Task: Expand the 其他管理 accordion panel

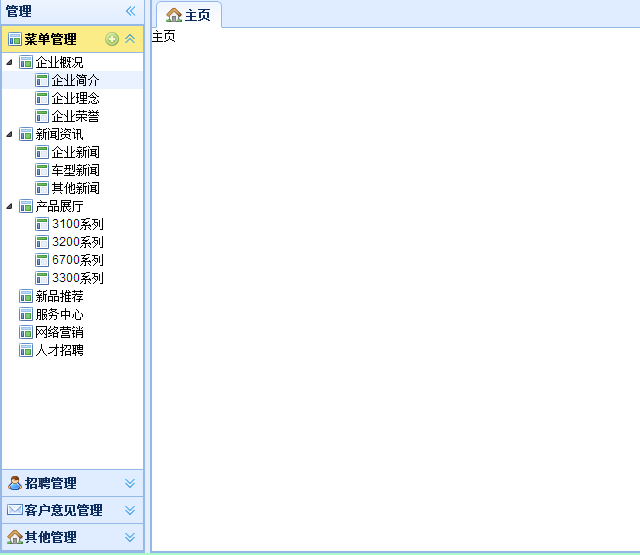Action: 130,537
